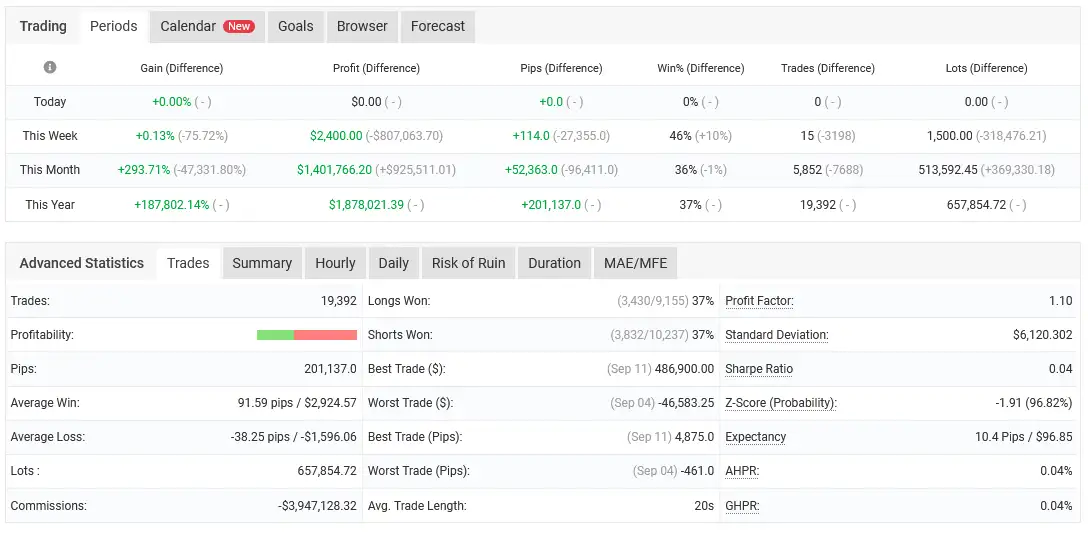Open the MAE/MFE tab

click(x=635, y=263)
